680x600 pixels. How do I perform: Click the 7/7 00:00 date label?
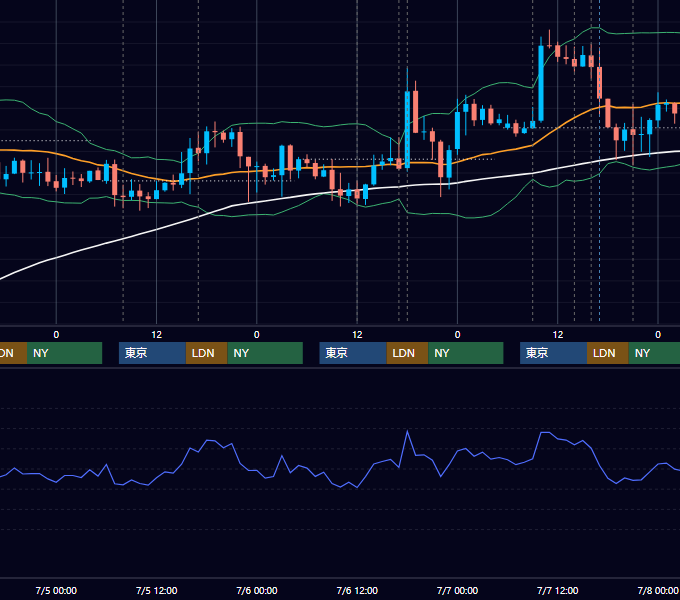click(457, 590)
